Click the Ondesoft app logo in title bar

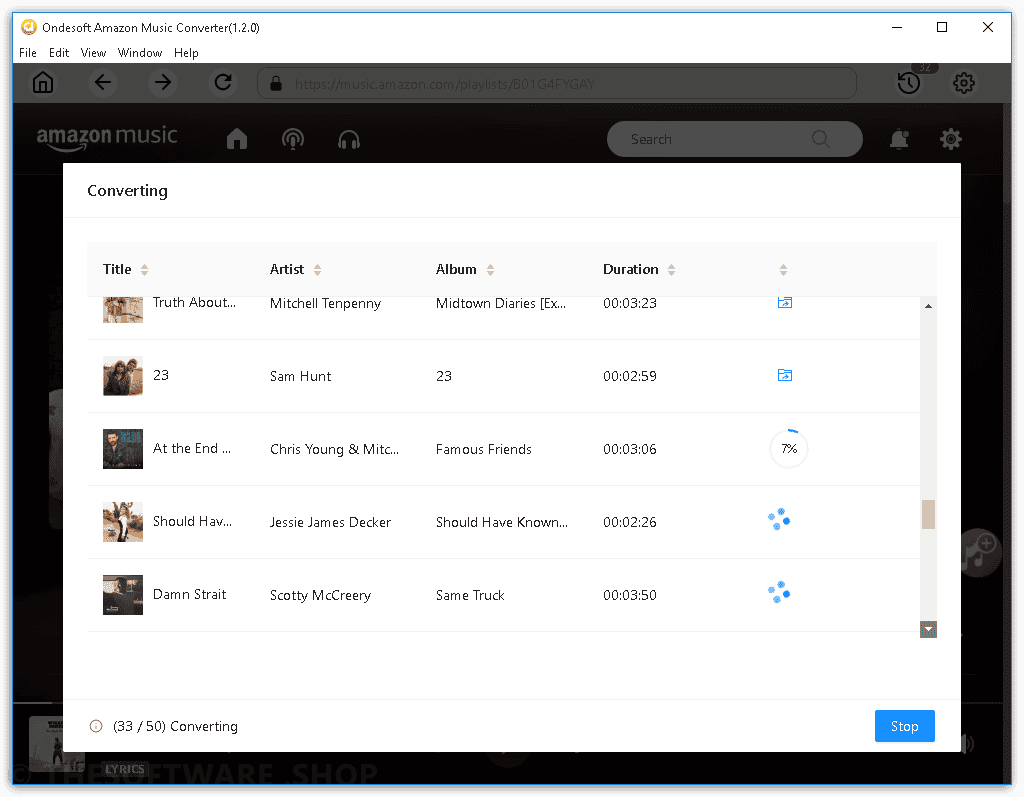[x=29, y=27]
